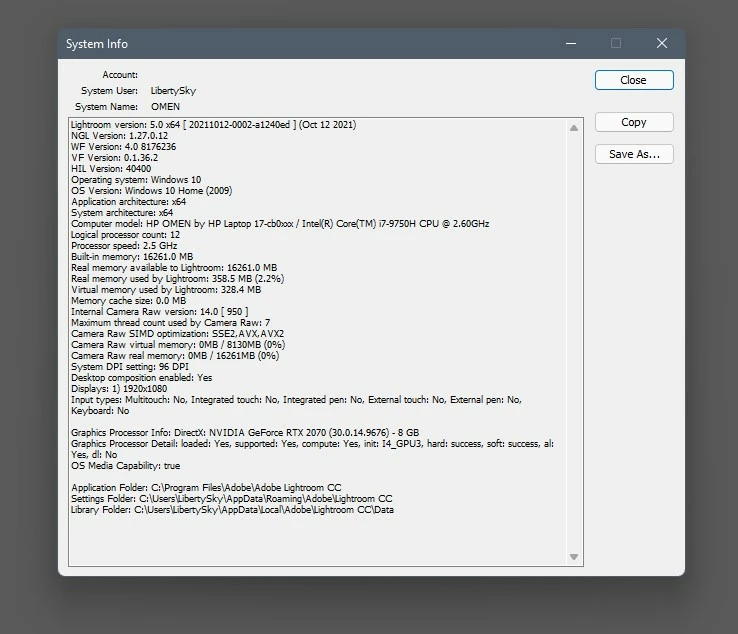Select the 'Internal Camera Raw version: 14.0' line
The width and height of the screenshot is (738, 634).
tap(160, 312)
